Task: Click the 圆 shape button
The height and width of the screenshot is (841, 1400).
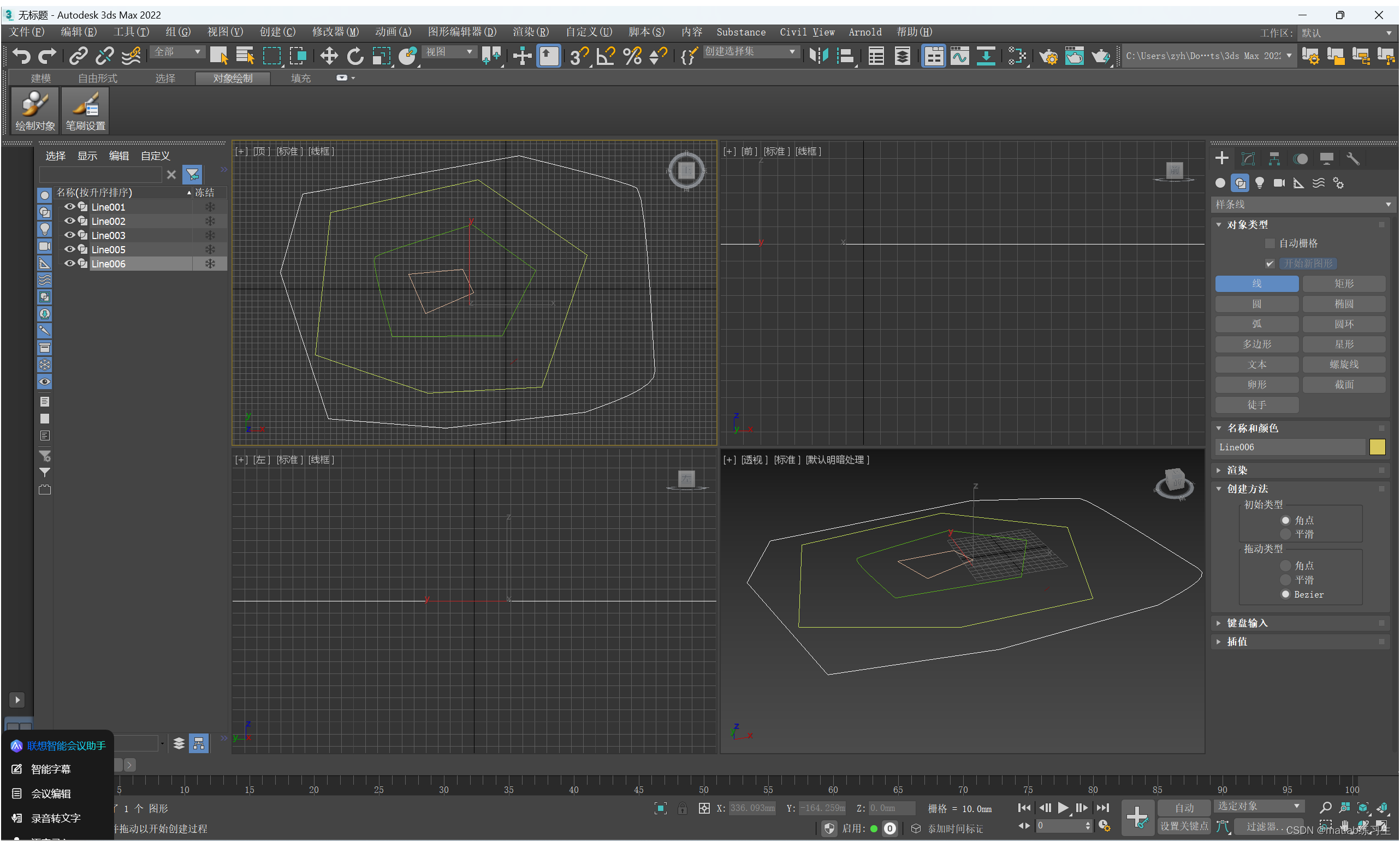Action: [1256, 305]
